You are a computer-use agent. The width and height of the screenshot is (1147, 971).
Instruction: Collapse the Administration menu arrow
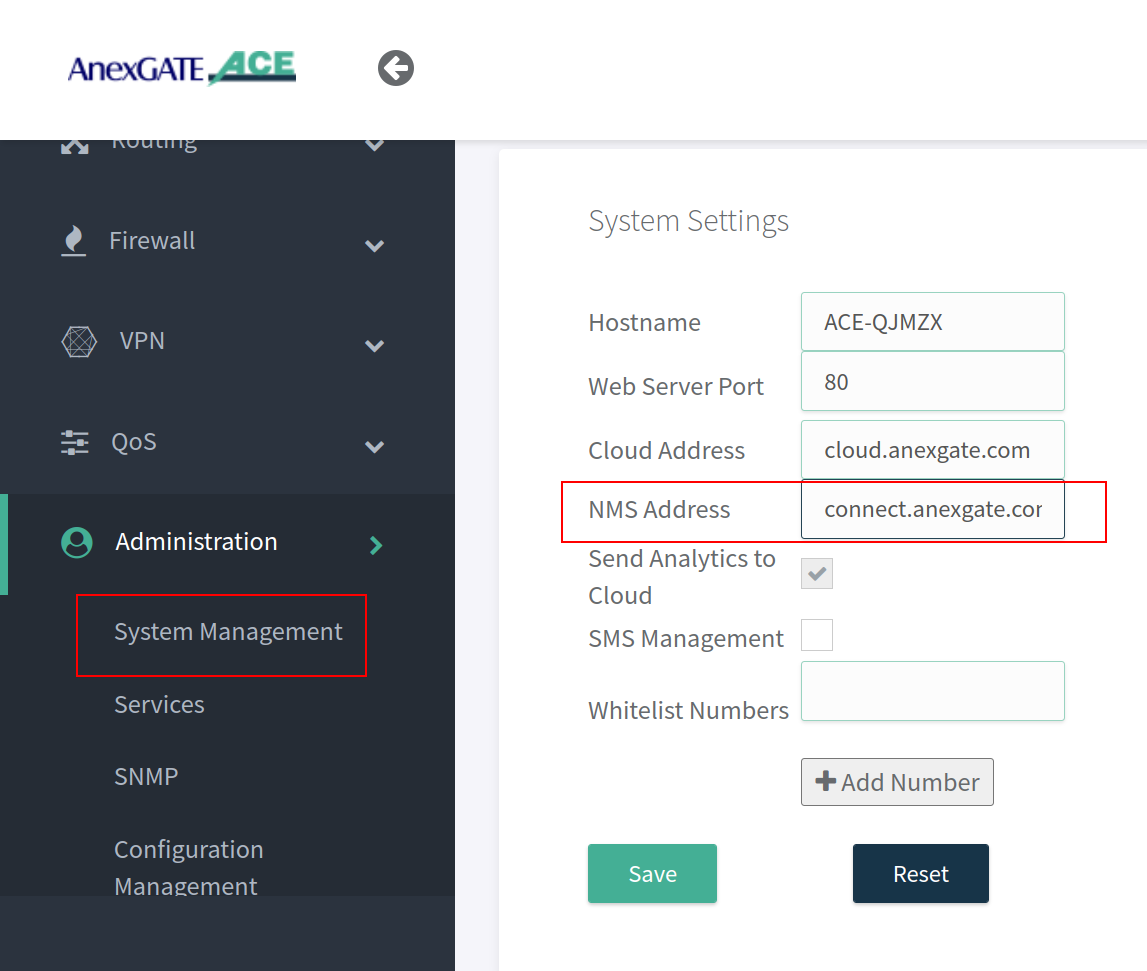click(x=376, y=545)
